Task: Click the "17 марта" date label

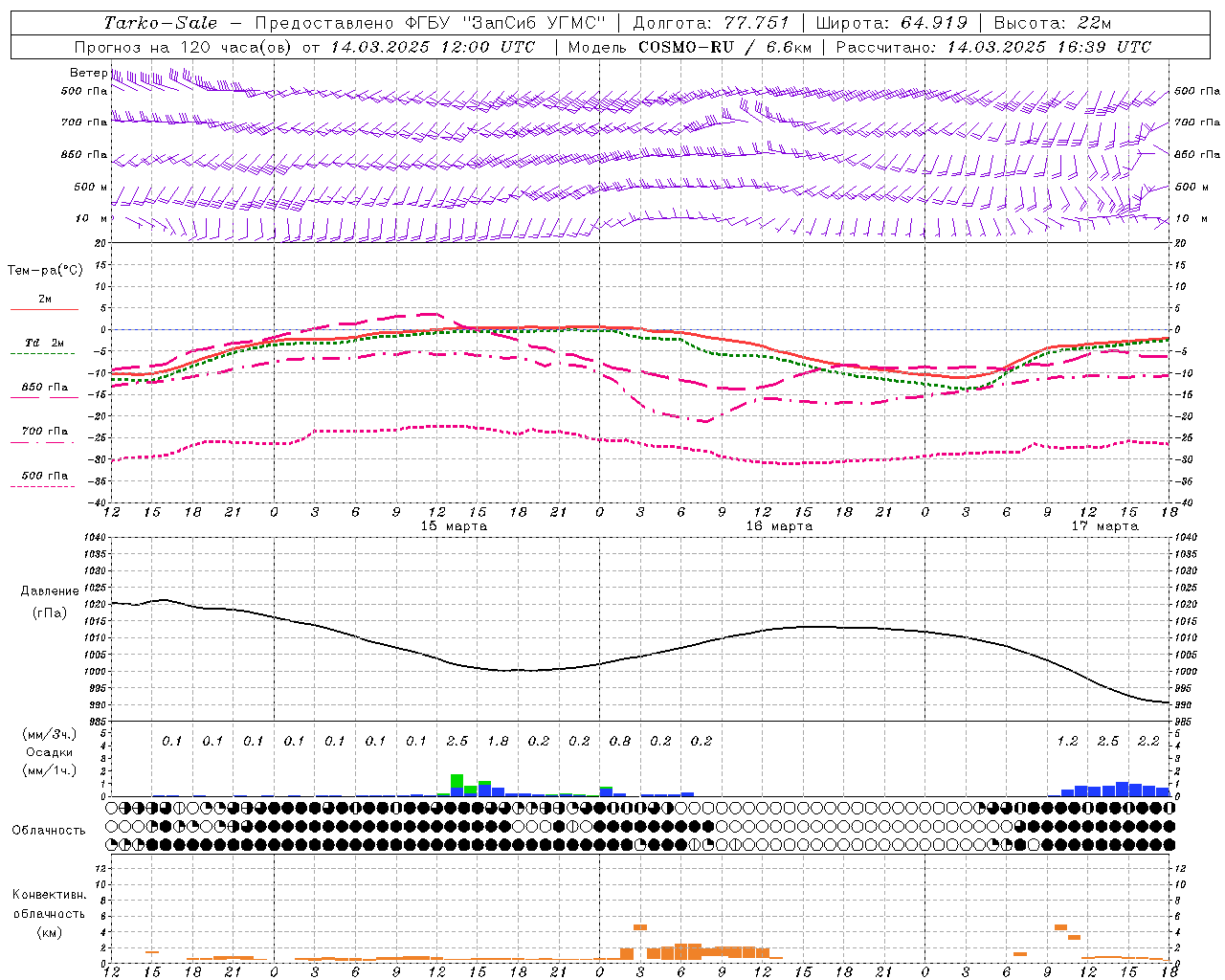Action: click(1104, 526)
